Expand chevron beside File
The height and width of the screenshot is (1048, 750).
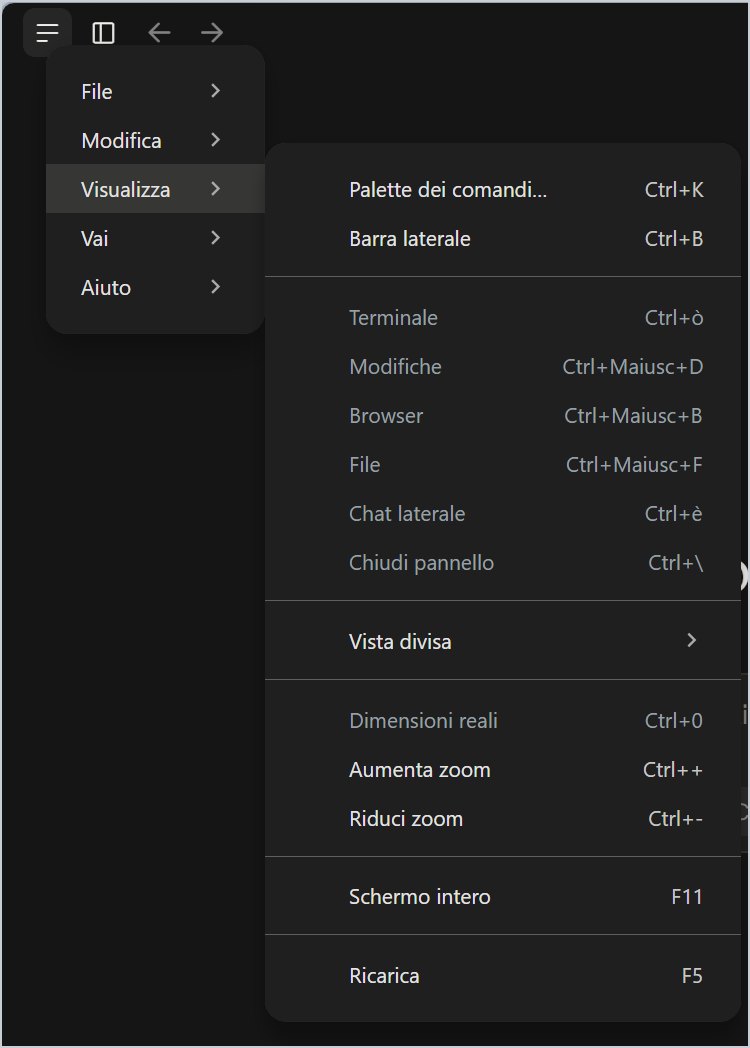tap(215, 91)
